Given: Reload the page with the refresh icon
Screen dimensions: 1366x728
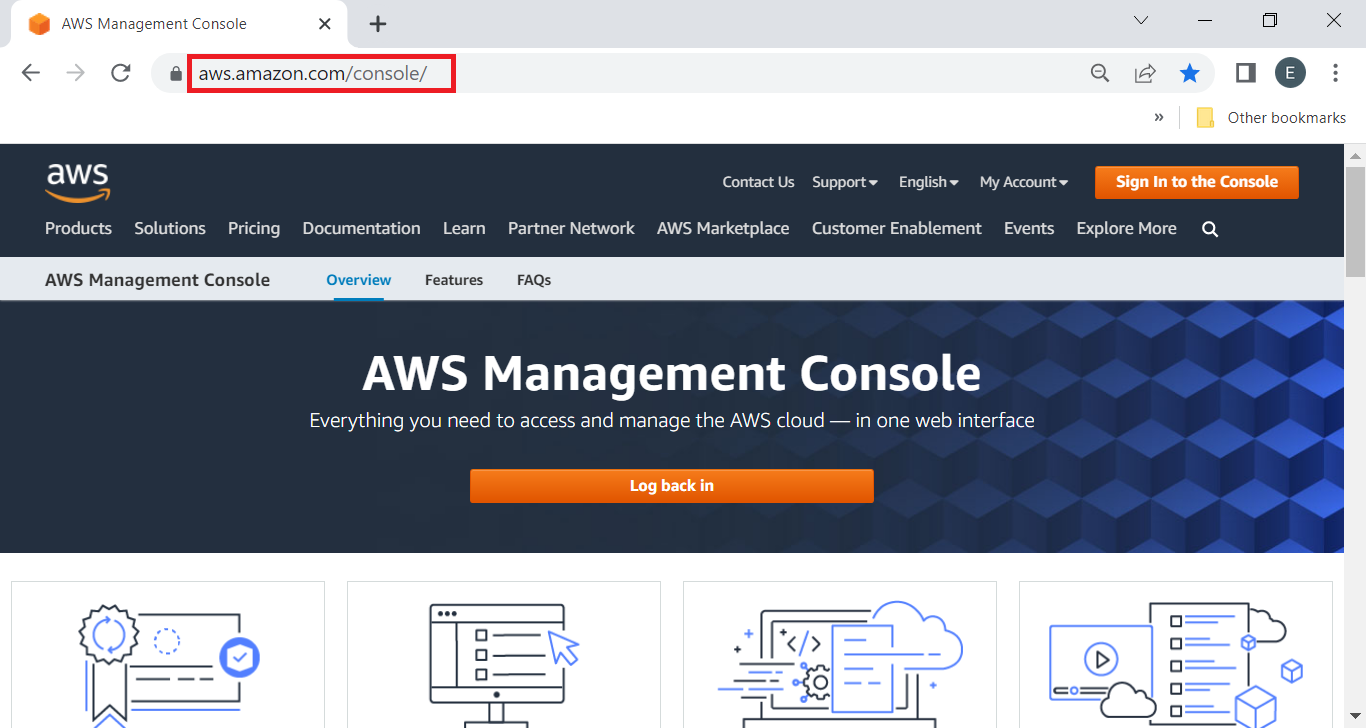Looking at the screenshot, I should [x=121, y=73].
